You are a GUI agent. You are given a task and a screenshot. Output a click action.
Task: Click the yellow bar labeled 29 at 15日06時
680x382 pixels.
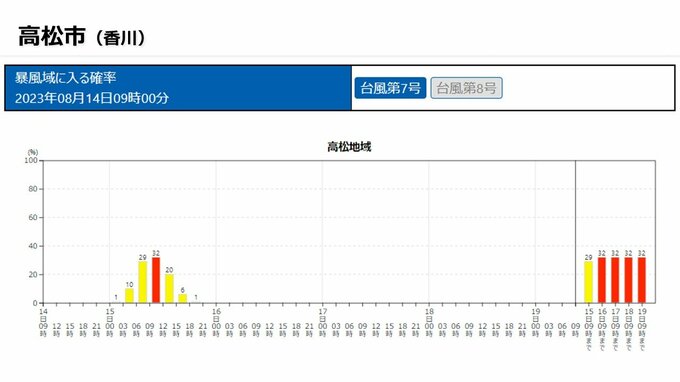[x=143, y=282]
